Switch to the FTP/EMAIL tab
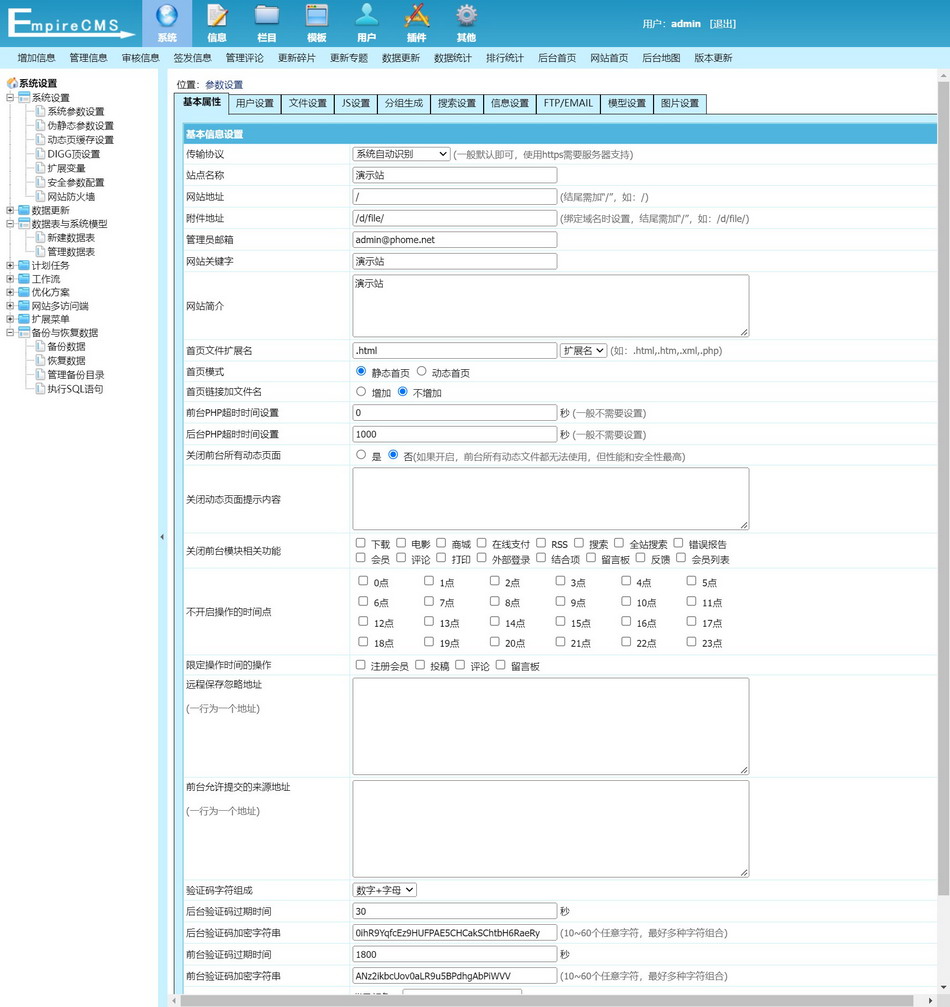Screen dimensions: 950x1007 568,103
